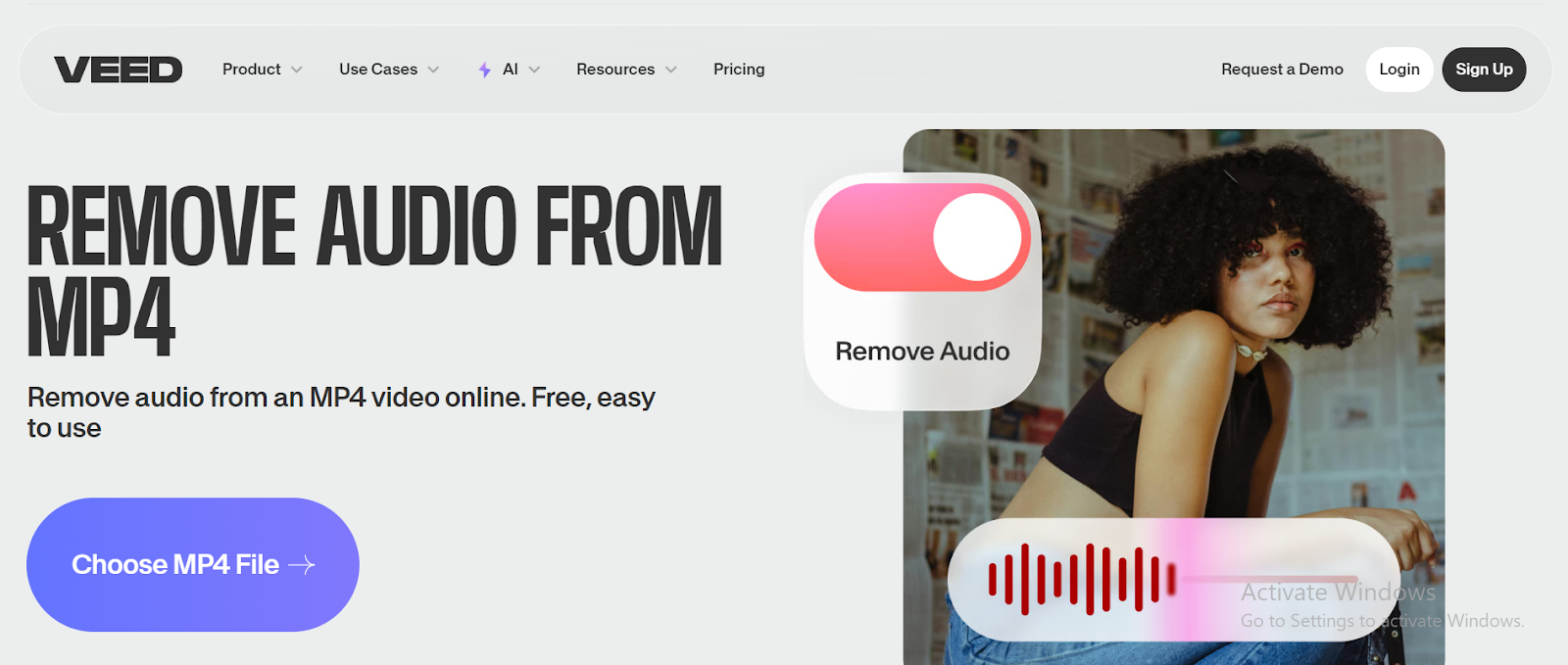This screenshot has width=1568, height=665.
Task: Expand the Product dropdown chevron
Action: [x=297, y=70]
